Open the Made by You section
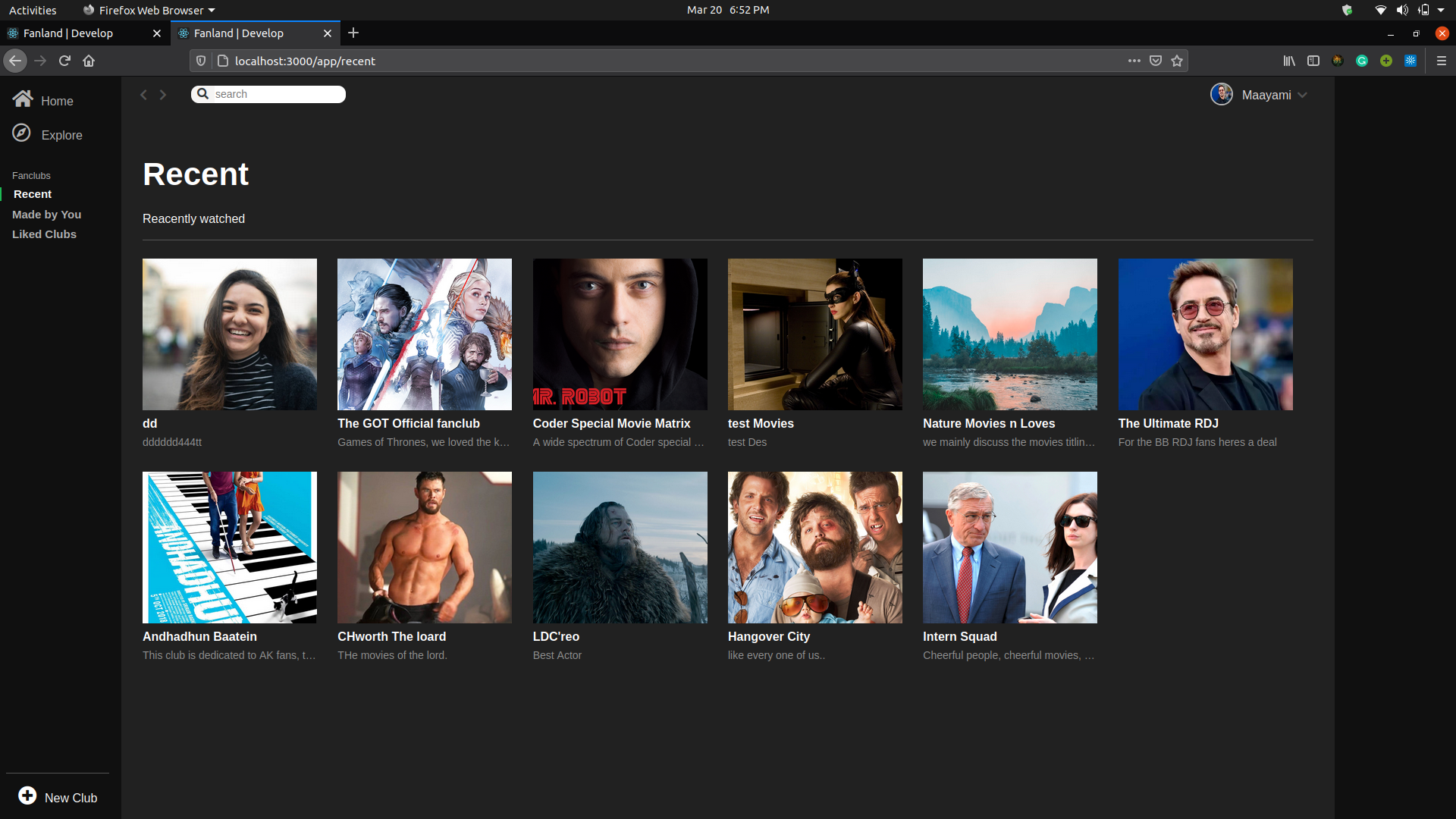The image size is (1456, 819). [x=46, y=214]
